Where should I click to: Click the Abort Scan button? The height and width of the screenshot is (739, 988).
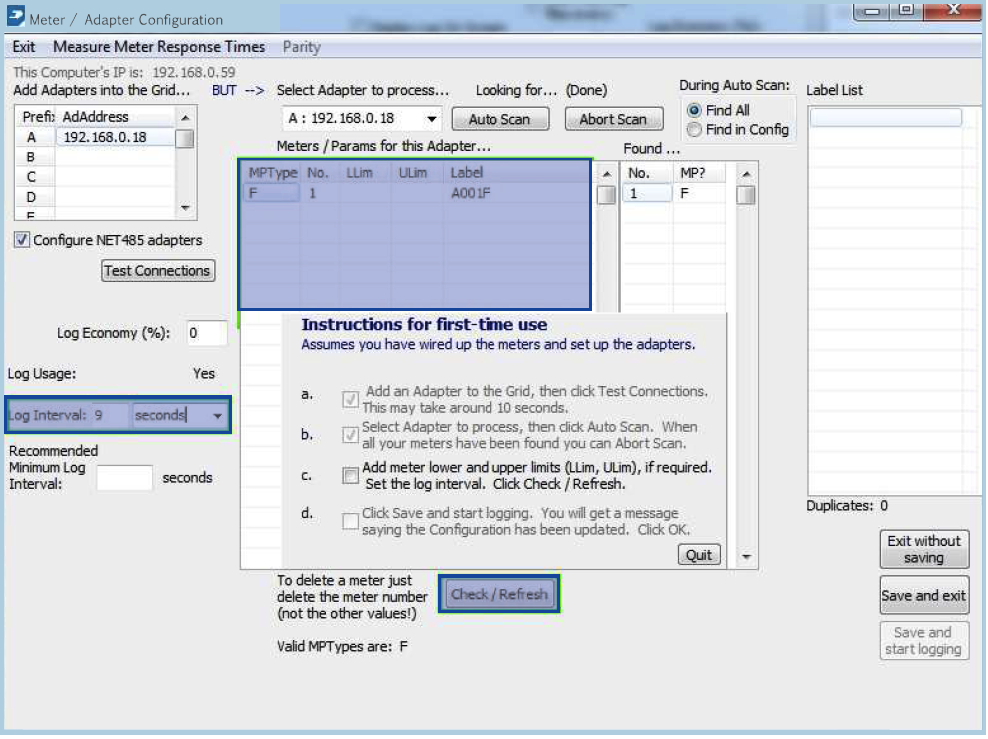click(x=613, y=119)
